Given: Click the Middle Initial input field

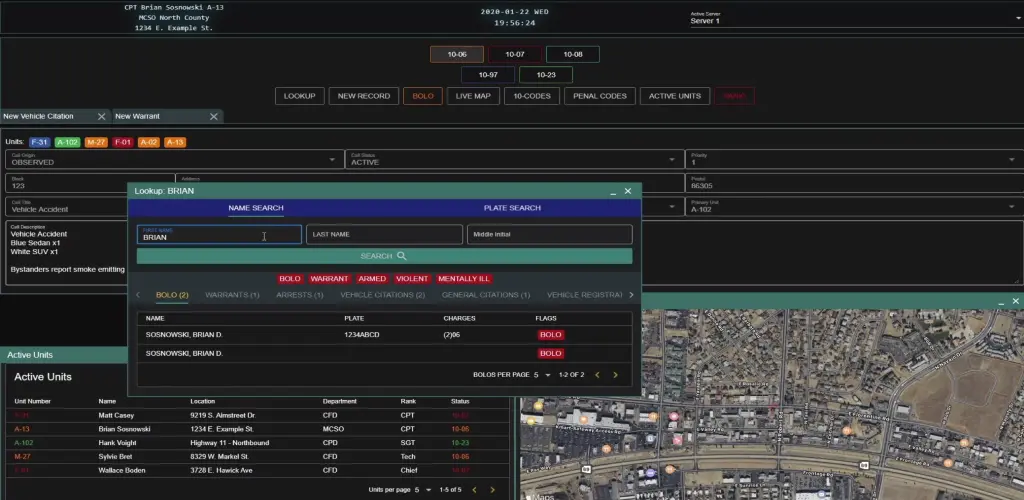Looking at the screenshot, I should [549, 234].
